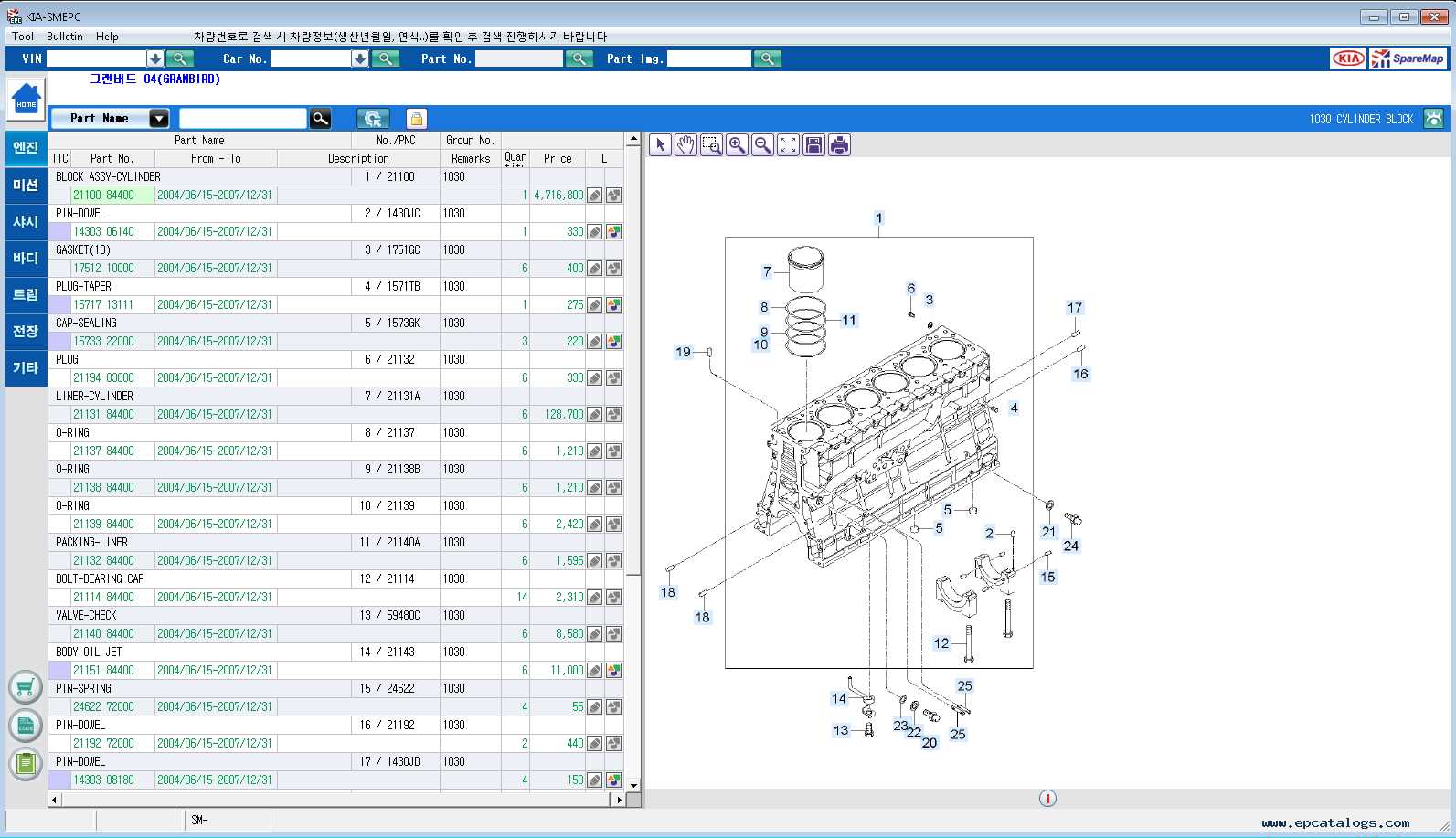Click the part name search text field
Screen dimensions: 1456x838
coord(242,118)
